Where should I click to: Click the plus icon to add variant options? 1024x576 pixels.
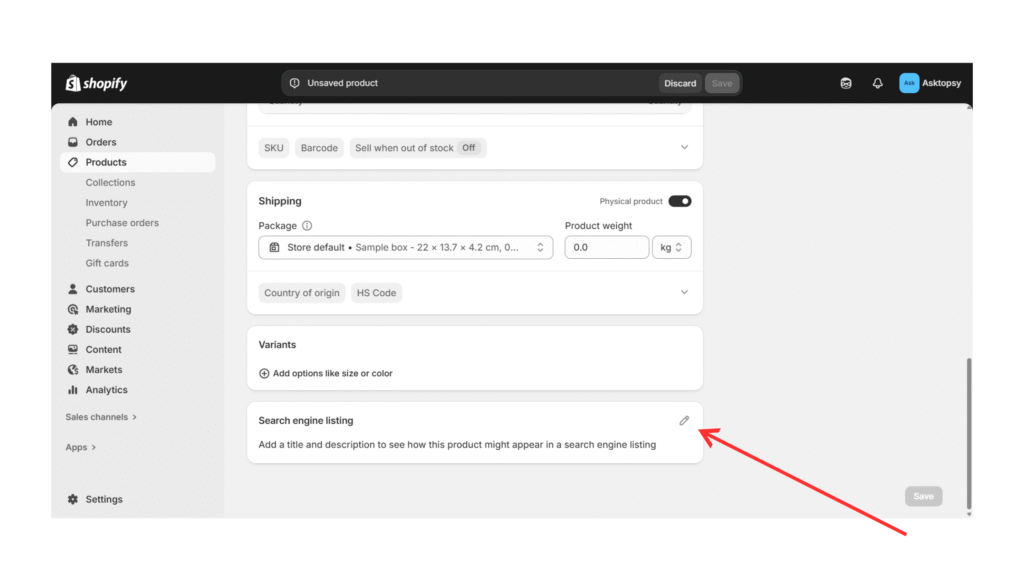pos(264,374)
